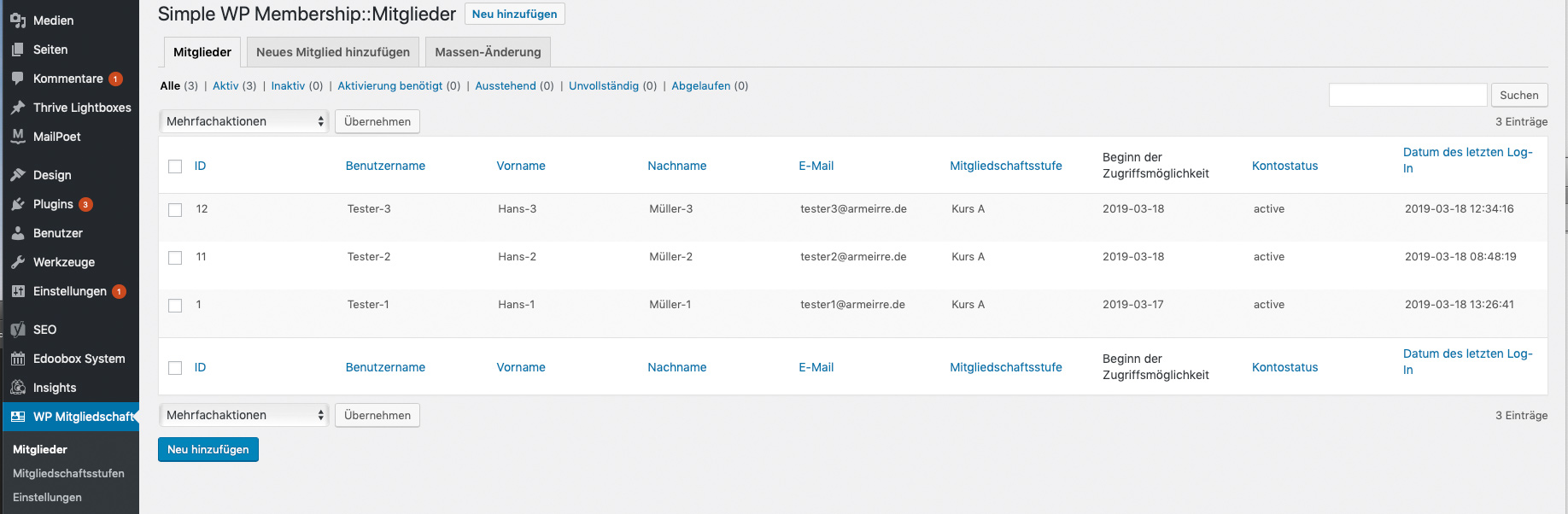Open Werkzeuge via the wrench icon
Screen dimensions: 1568x514
18,262
